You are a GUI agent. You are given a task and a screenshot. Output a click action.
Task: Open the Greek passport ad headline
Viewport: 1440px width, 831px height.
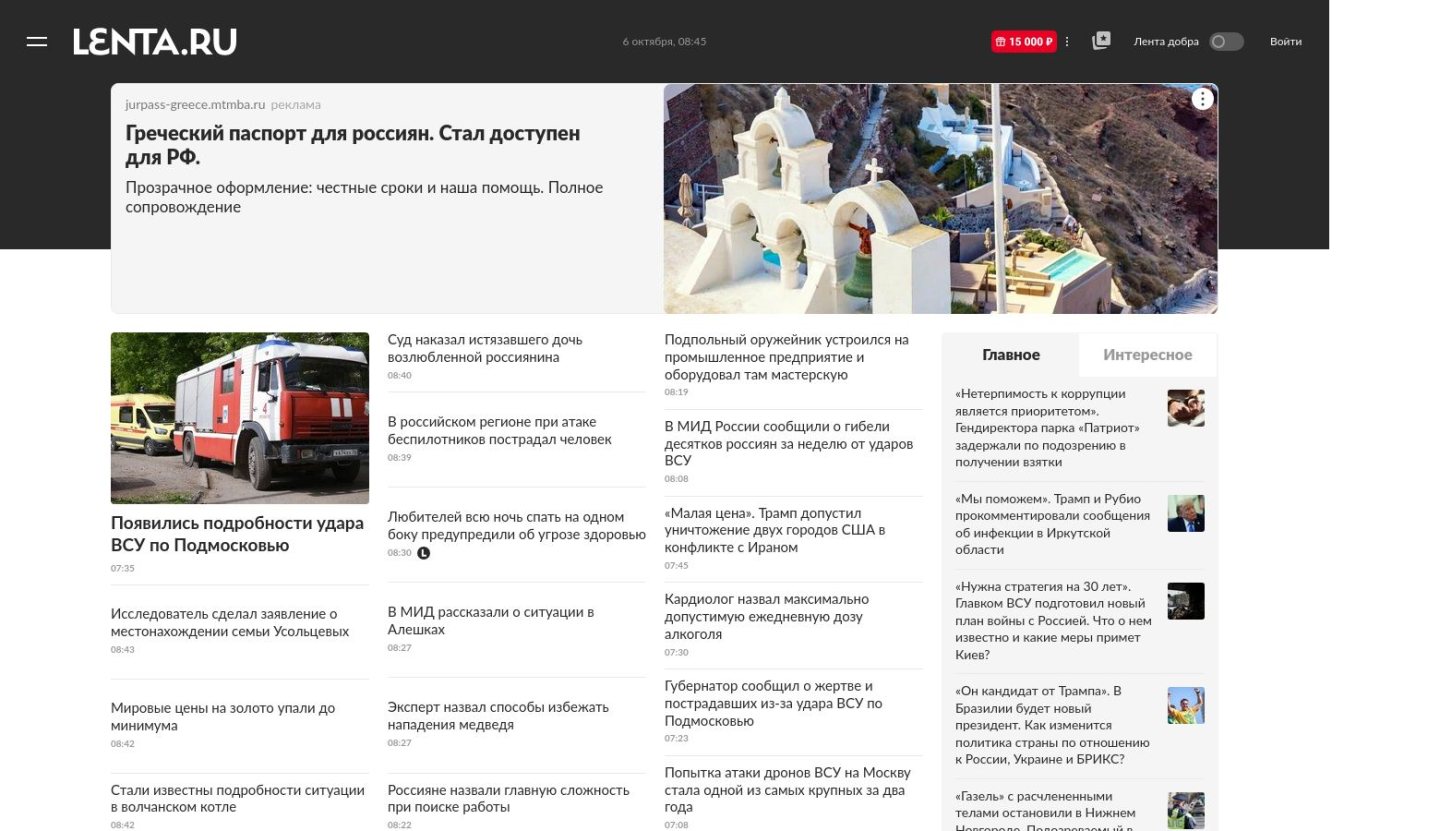pyautogui.click(x=353, y=145)
